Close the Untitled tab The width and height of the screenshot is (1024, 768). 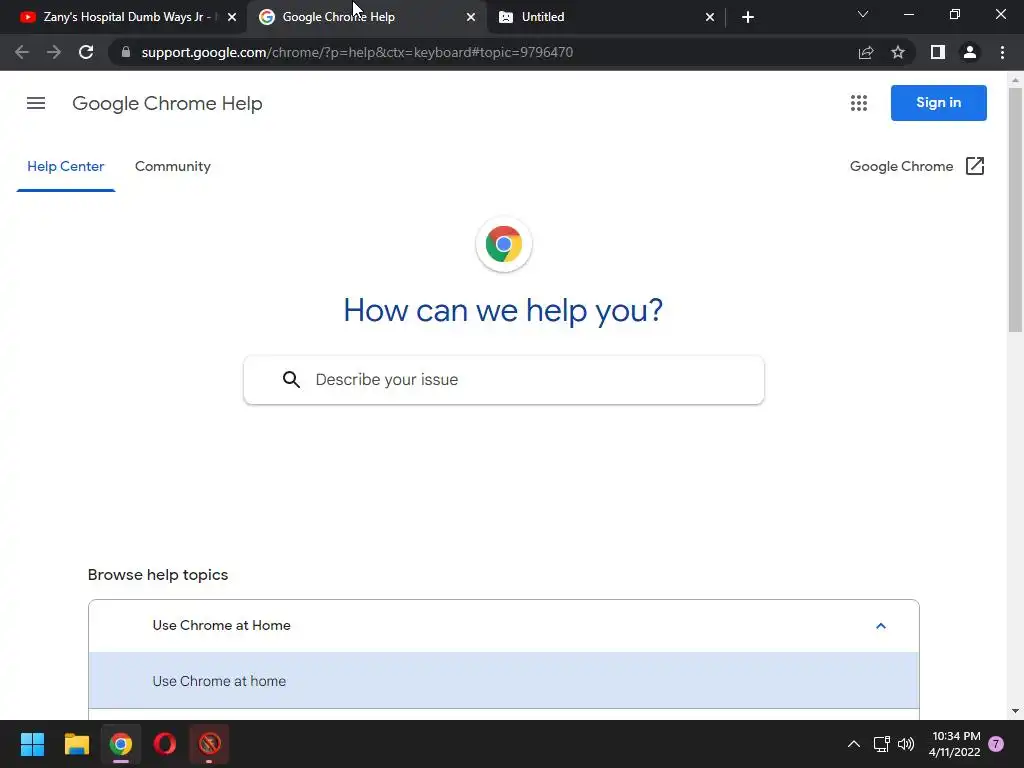tap(710, 17)
